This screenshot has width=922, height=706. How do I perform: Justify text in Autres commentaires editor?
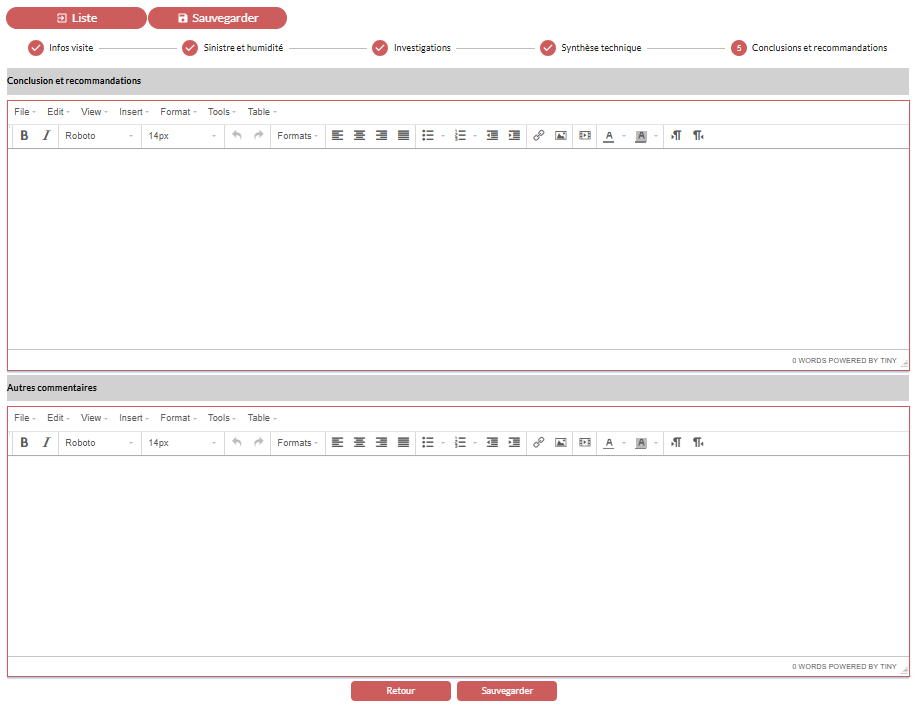pyautogui.click(x=403, y=443)
